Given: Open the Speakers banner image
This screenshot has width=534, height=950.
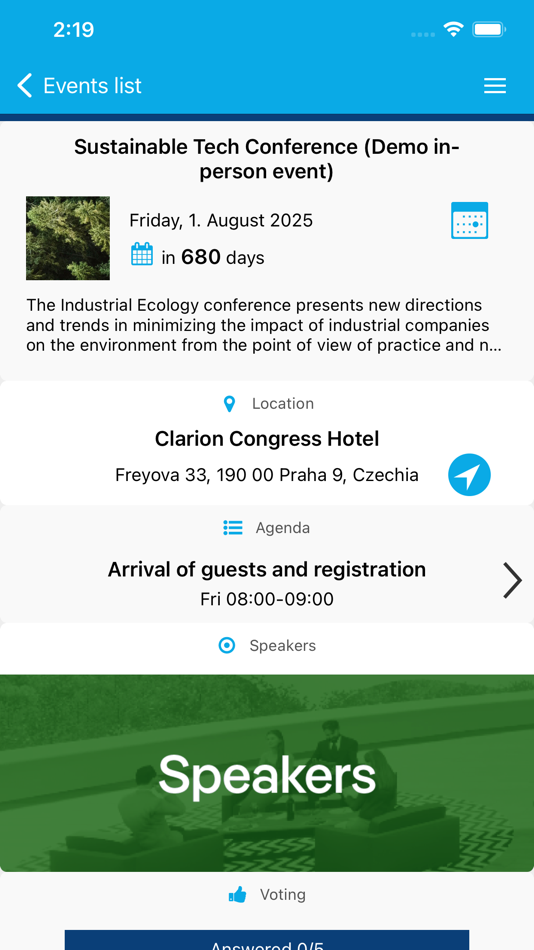Looking at the screenshot, I should click(x=267, y=773).
